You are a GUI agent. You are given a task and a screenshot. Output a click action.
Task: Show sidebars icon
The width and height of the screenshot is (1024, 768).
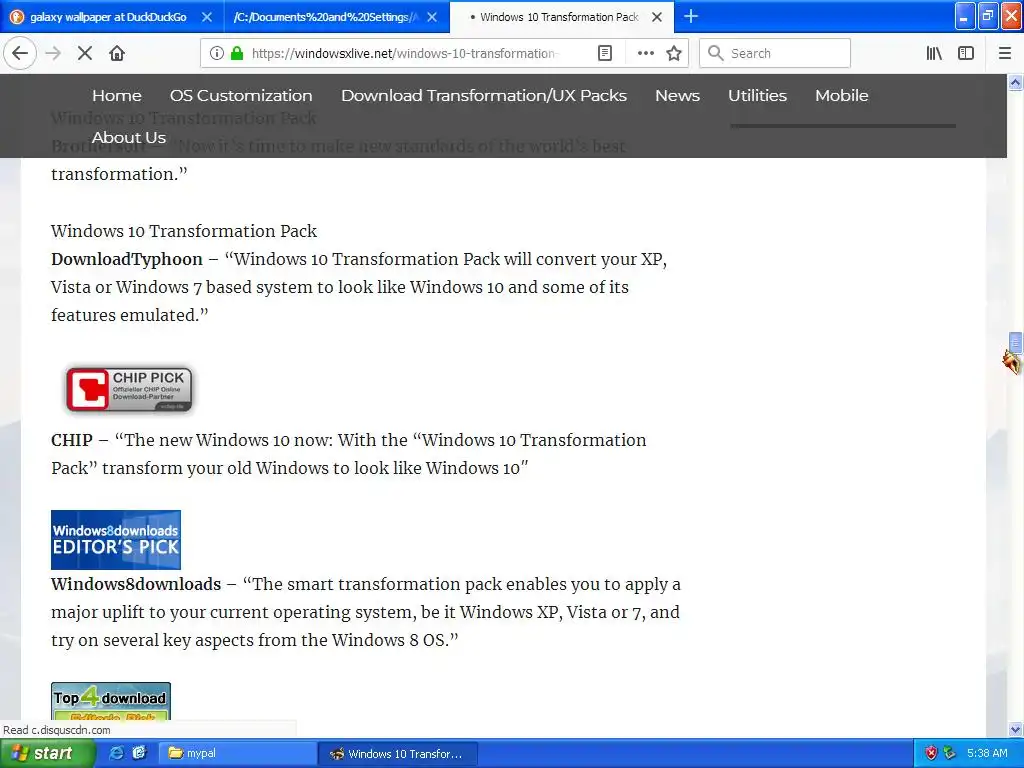[966, 53]
